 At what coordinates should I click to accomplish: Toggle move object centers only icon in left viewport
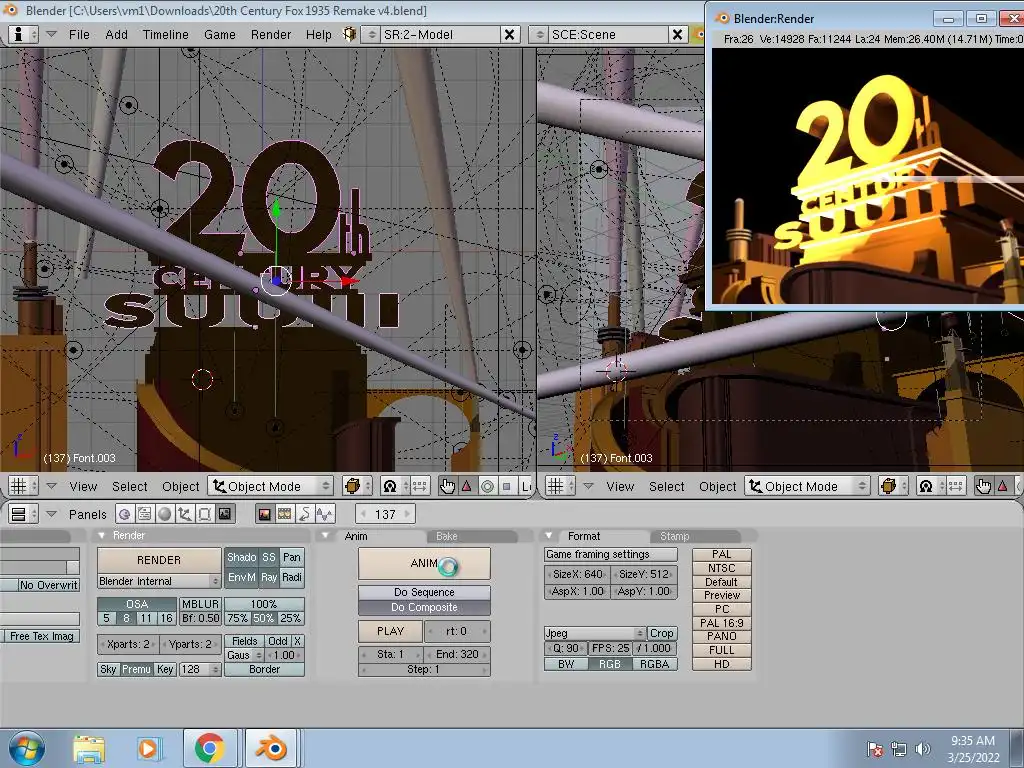(419, 486)
